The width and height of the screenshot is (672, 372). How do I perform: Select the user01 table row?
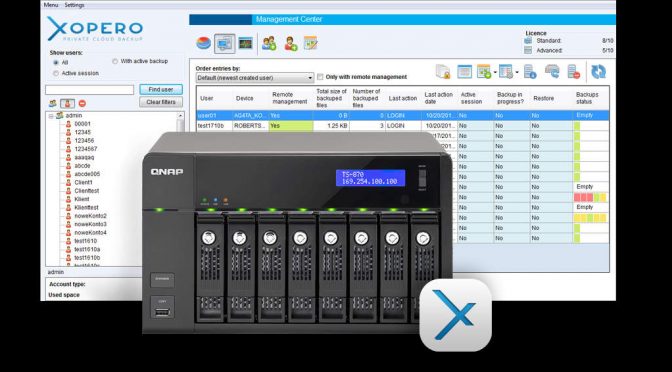(x=402, y=116)
